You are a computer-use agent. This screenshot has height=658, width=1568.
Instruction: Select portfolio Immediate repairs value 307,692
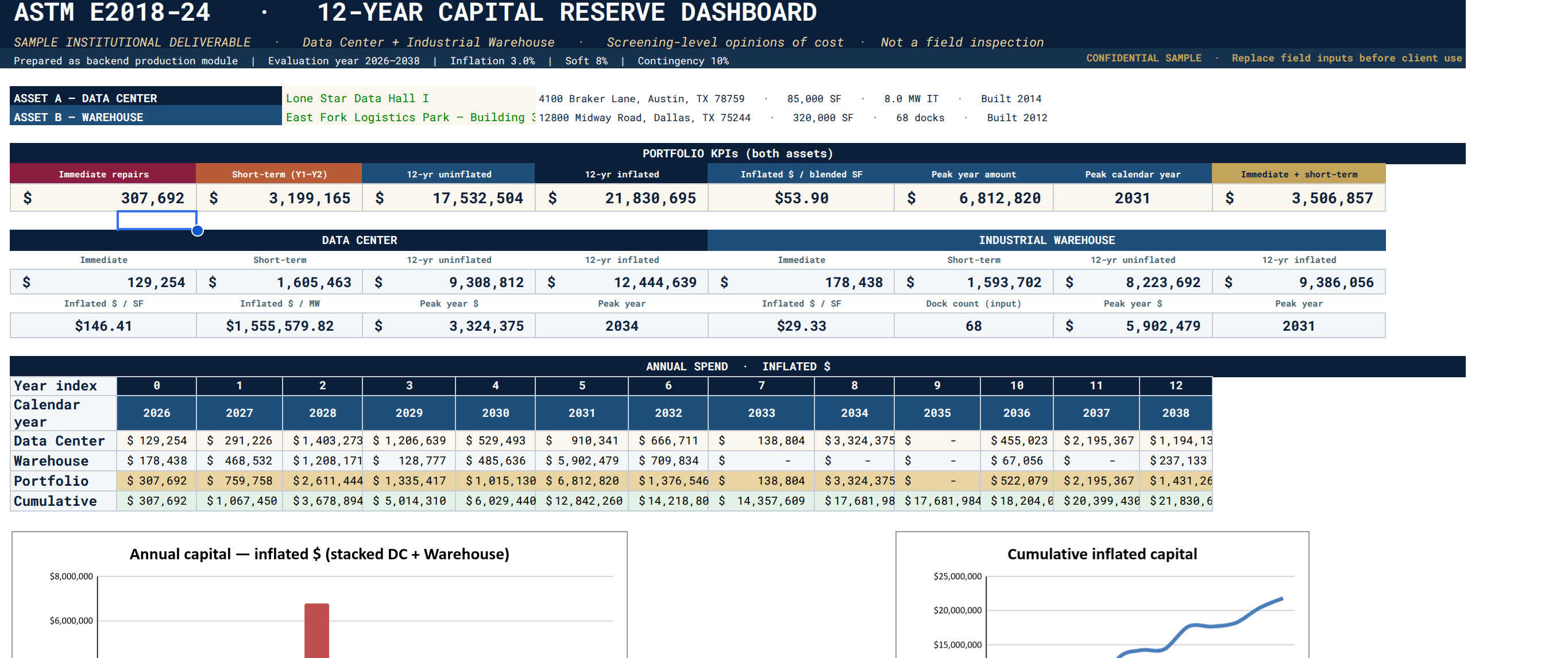pyautogui.click(x=103, y=198)
